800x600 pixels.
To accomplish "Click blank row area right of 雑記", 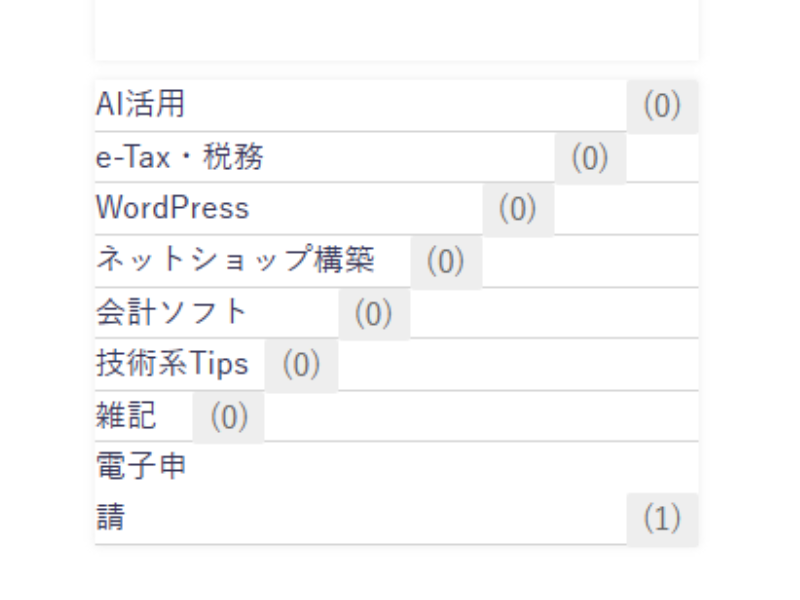I will tap(480, 417).
